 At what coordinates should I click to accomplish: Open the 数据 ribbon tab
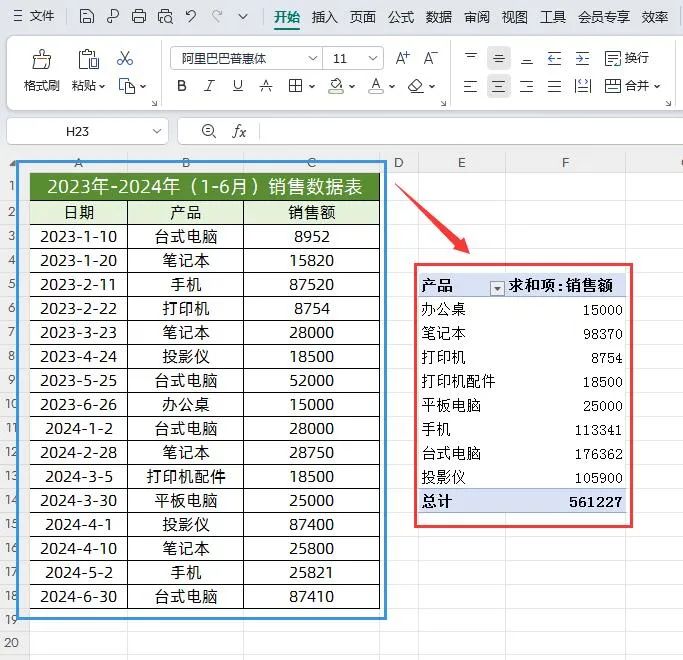[x=438, y=16]
